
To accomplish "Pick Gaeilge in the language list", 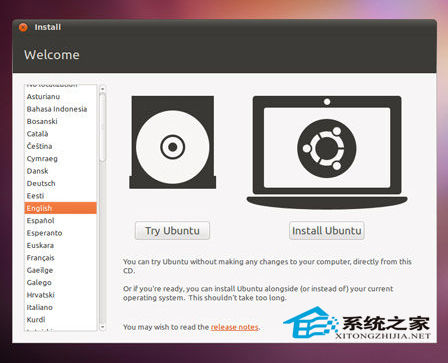I will click(61, 270).
